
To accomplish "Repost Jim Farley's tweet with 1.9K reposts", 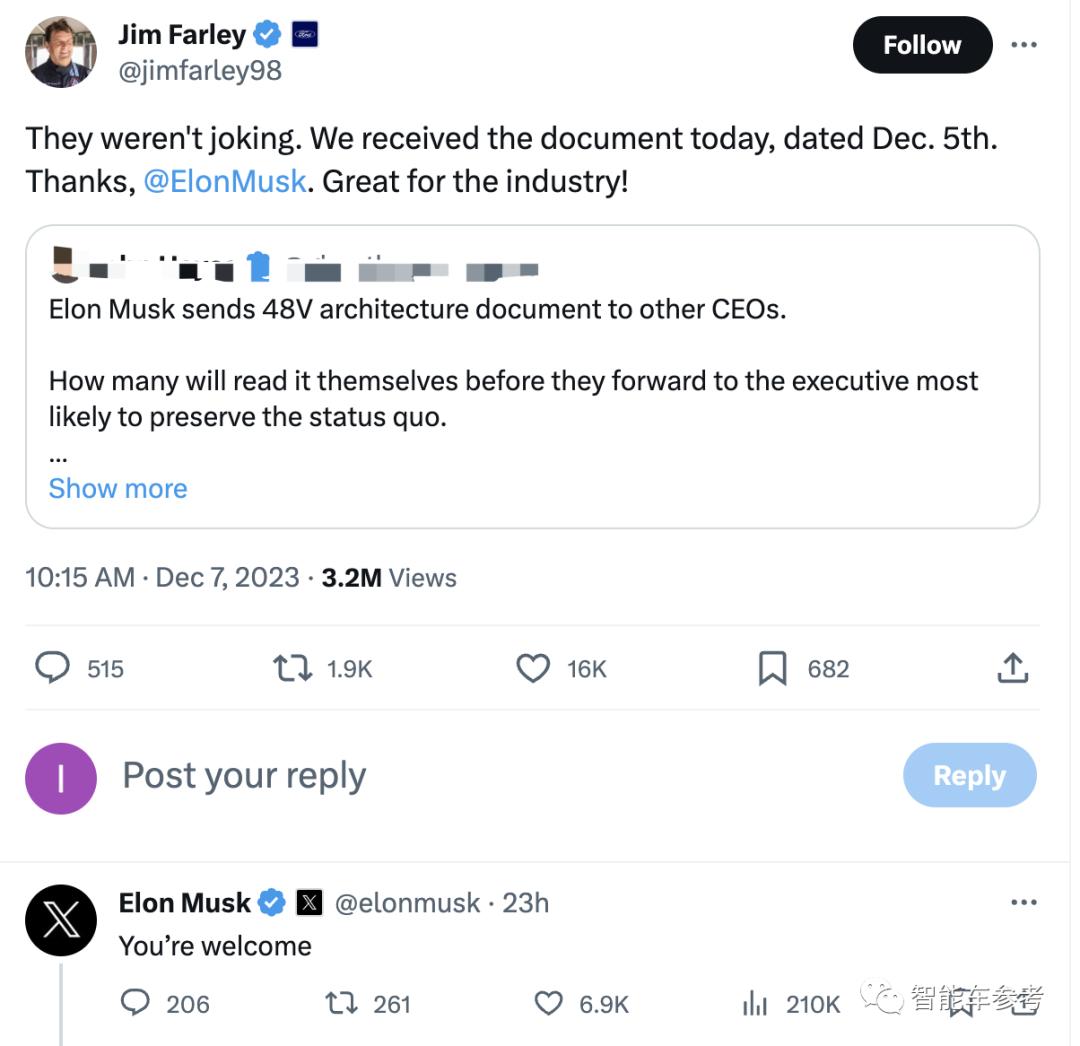I will [293, 668].
